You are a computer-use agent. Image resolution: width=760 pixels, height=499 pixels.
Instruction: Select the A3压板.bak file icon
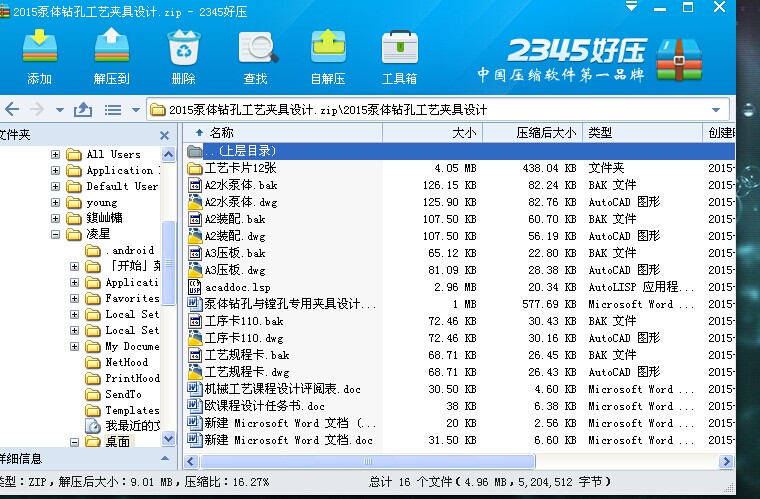click(x=195, y=253)
